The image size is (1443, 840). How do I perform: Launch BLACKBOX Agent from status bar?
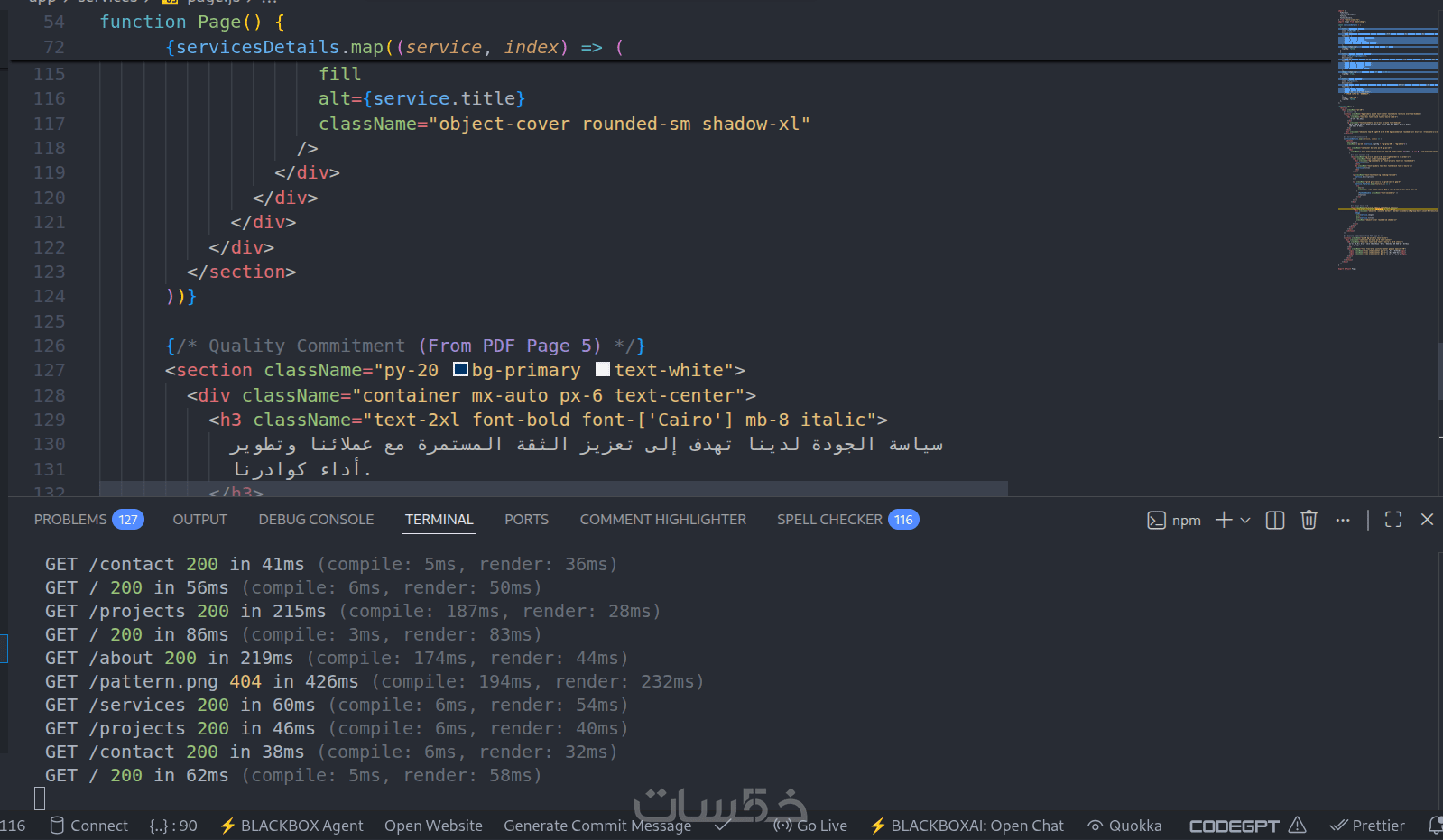pos(291,826)
